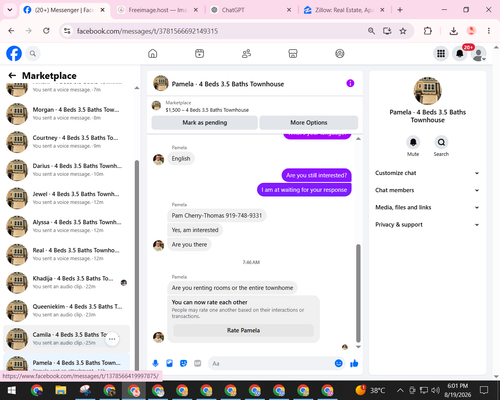This screenshot has height=400, width=500.
Task: Expand Privacy & support section
Action: pyautogui.click(x=427, y=225)
